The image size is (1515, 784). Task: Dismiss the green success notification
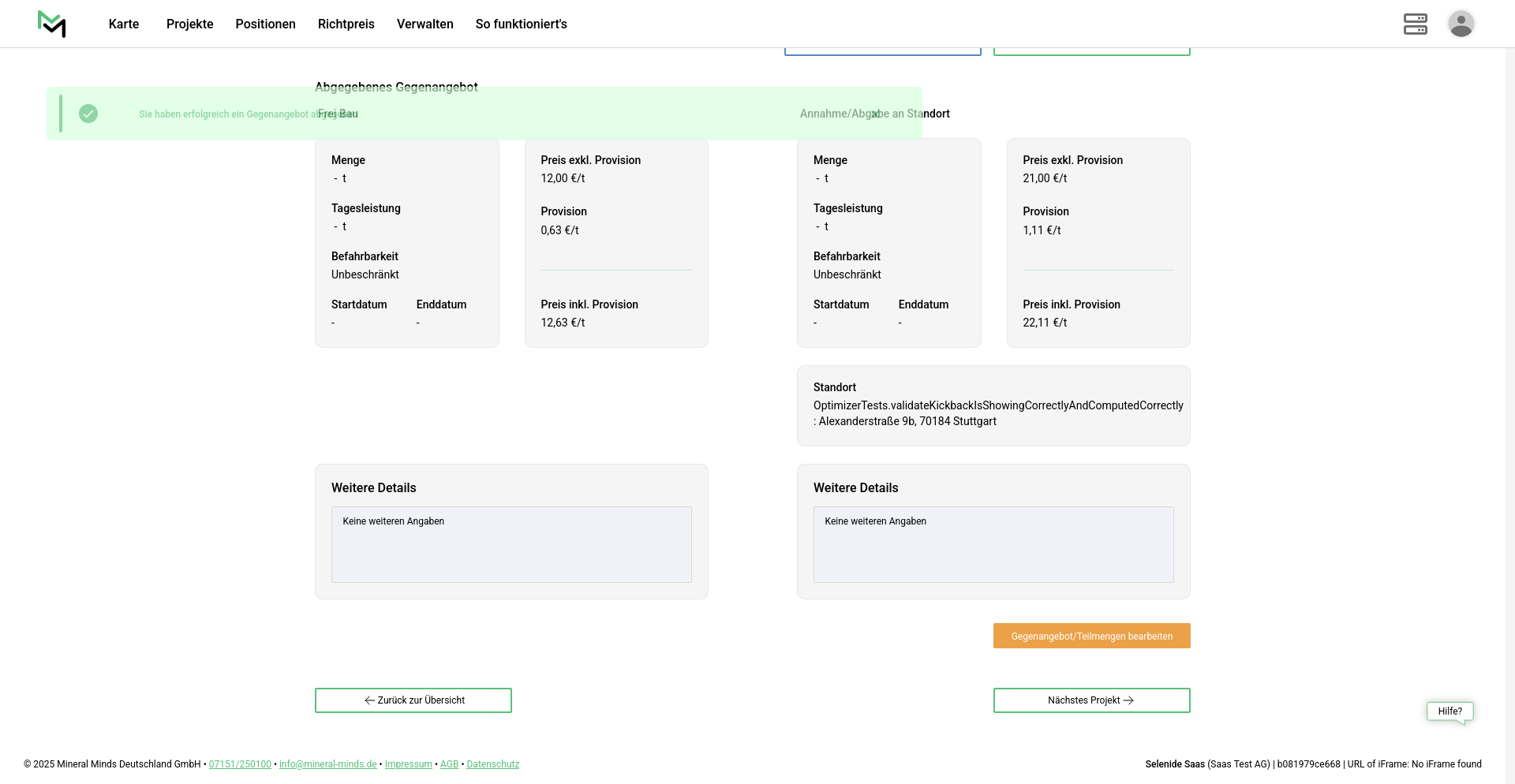tap(875, 114)
